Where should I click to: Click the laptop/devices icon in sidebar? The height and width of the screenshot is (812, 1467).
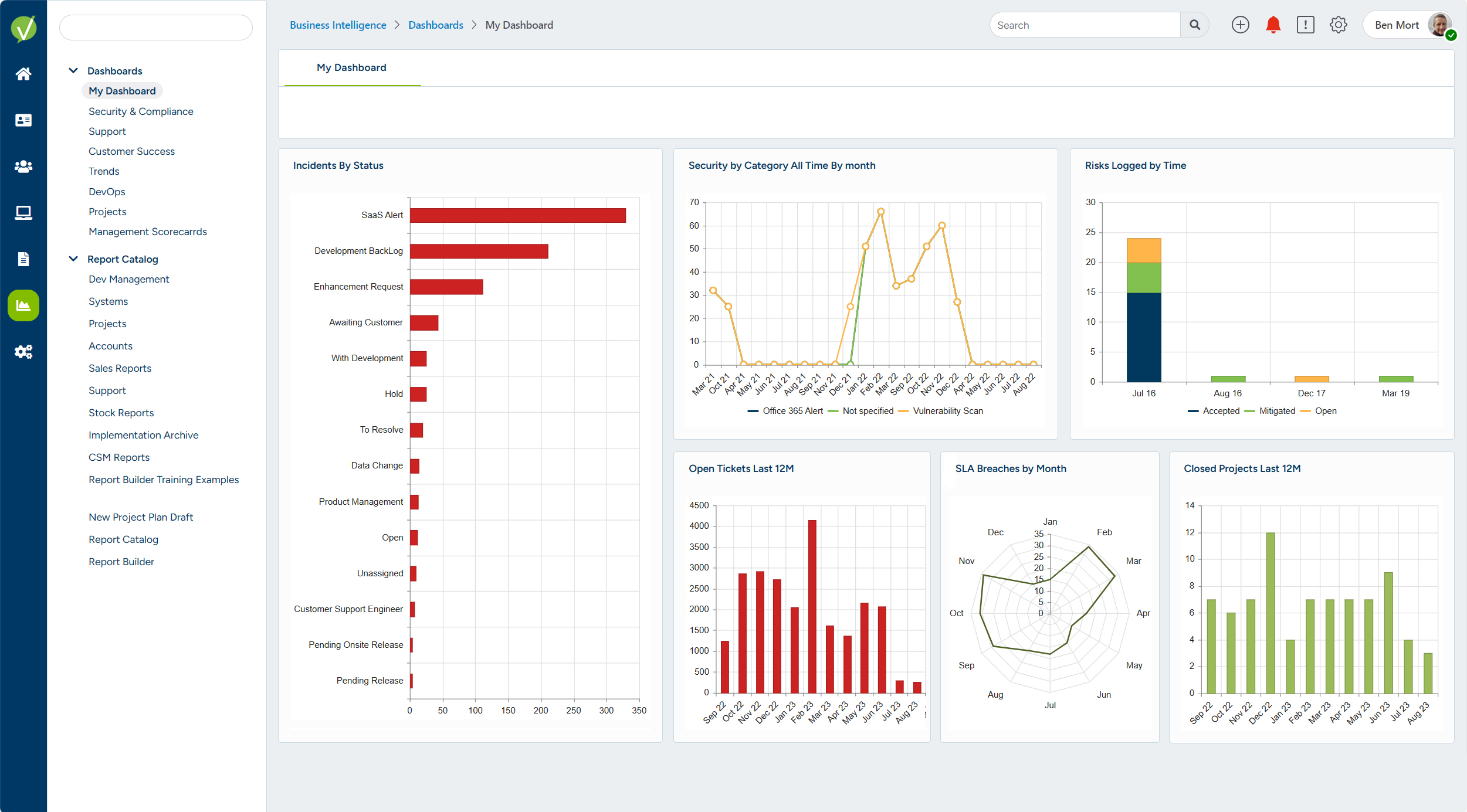[23, 212]
